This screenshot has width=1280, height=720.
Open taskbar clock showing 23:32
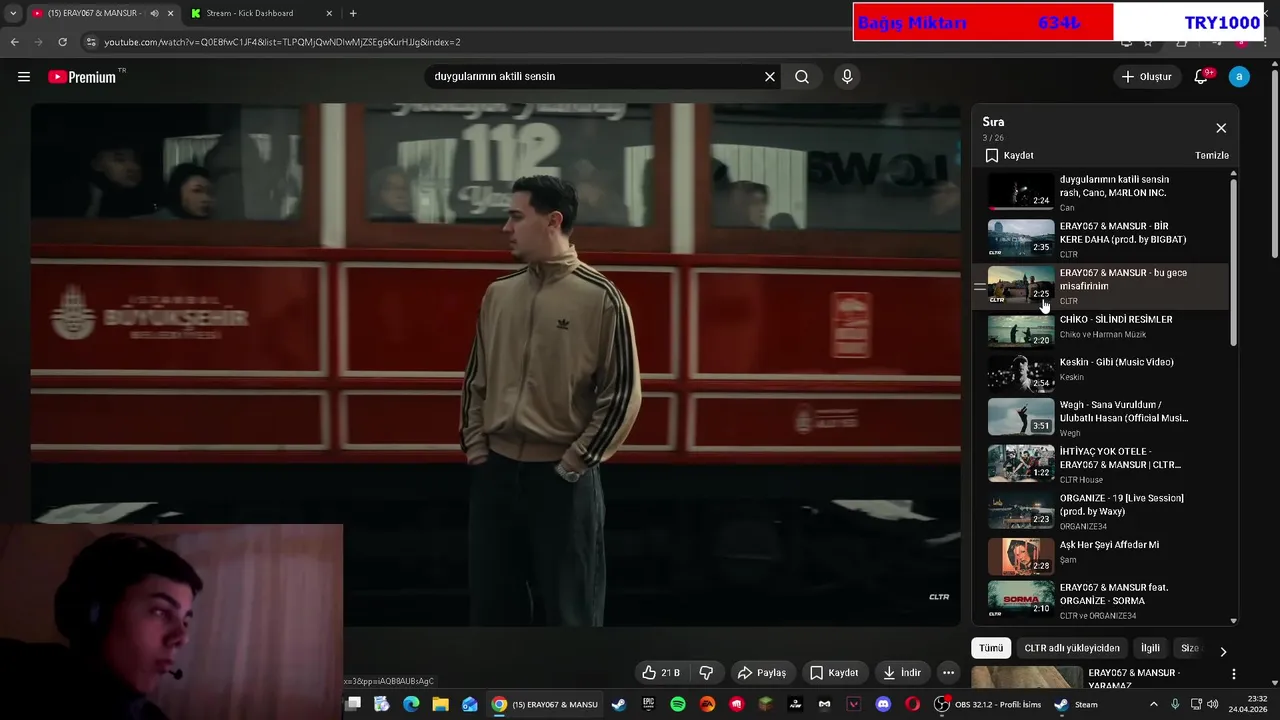pyautogui.click(x=1249, y=704)
